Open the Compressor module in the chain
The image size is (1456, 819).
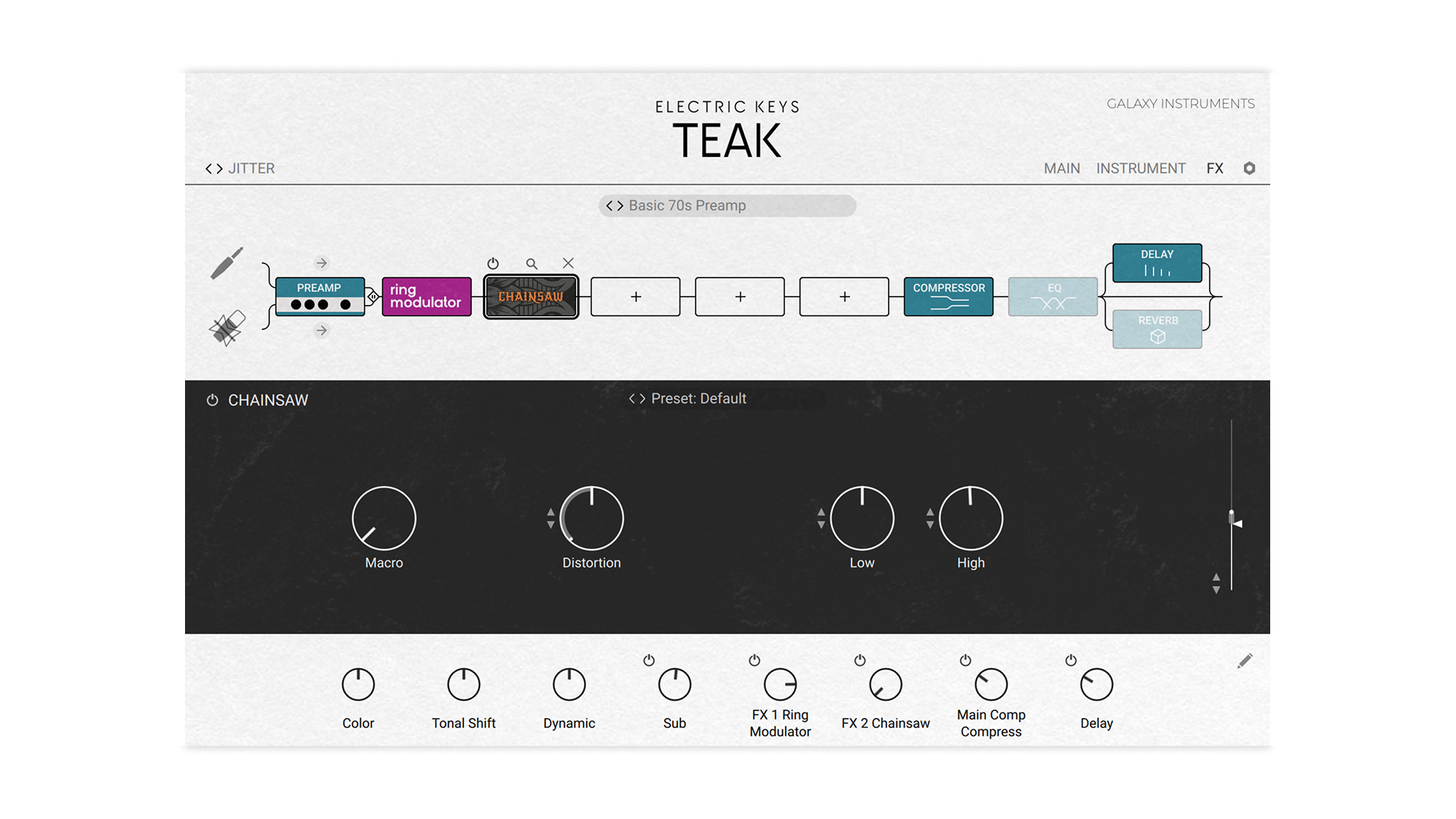click(x=948, y=297)
